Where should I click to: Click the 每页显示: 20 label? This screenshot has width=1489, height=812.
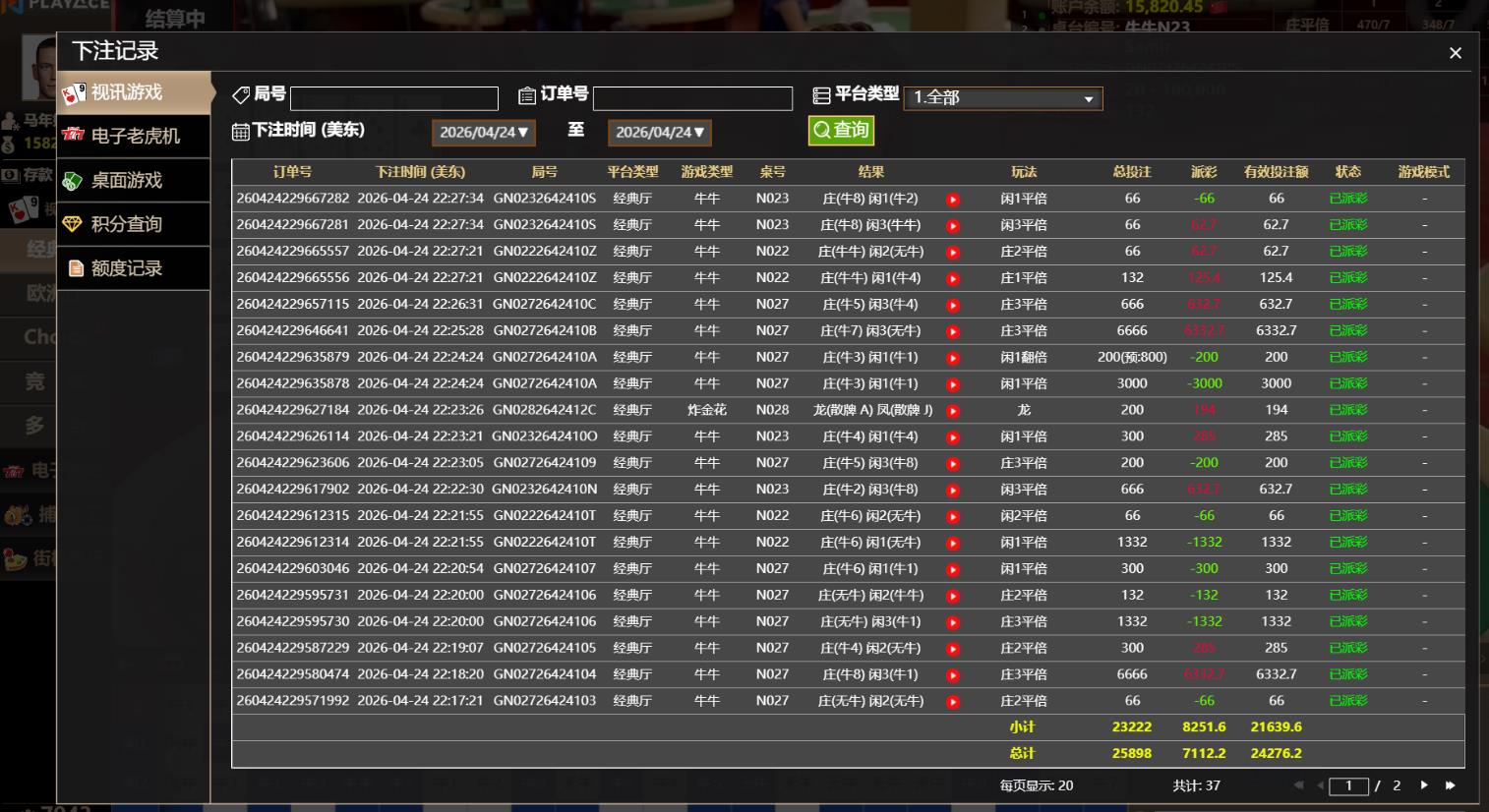click(1037, 785)
